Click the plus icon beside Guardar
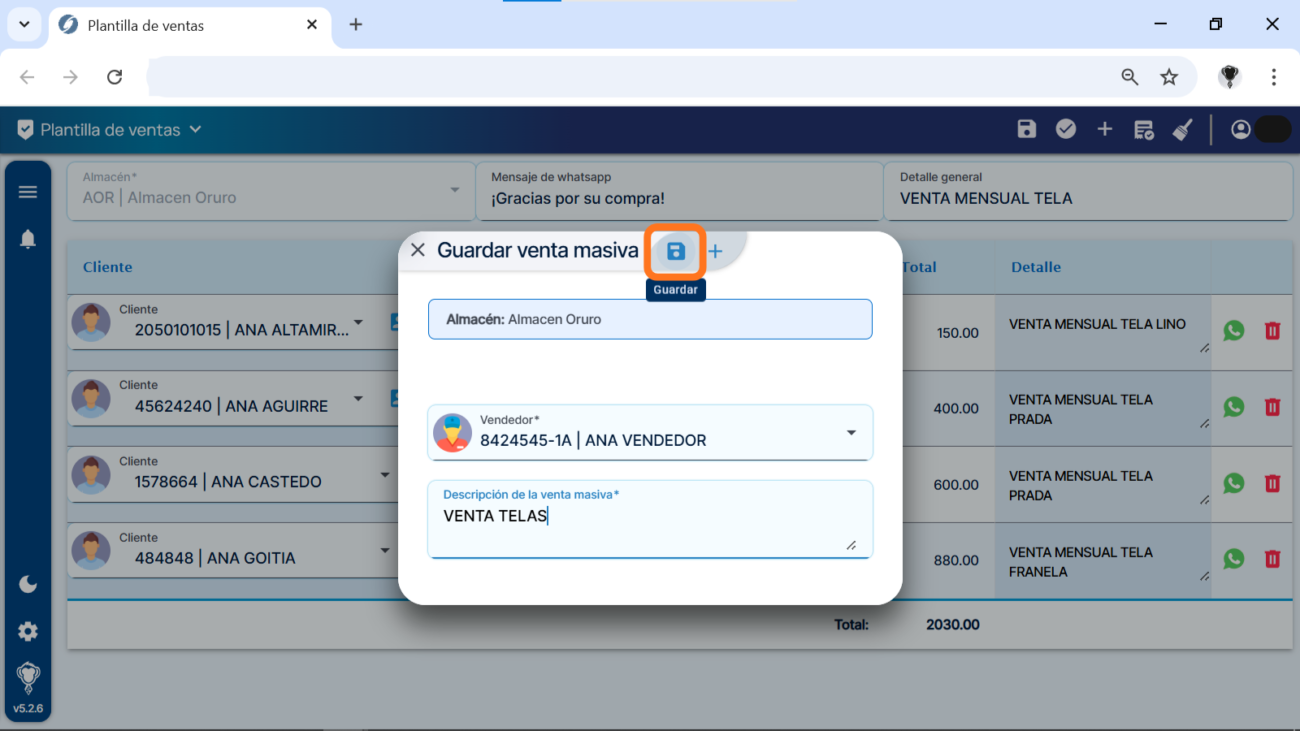 (715, 252)
